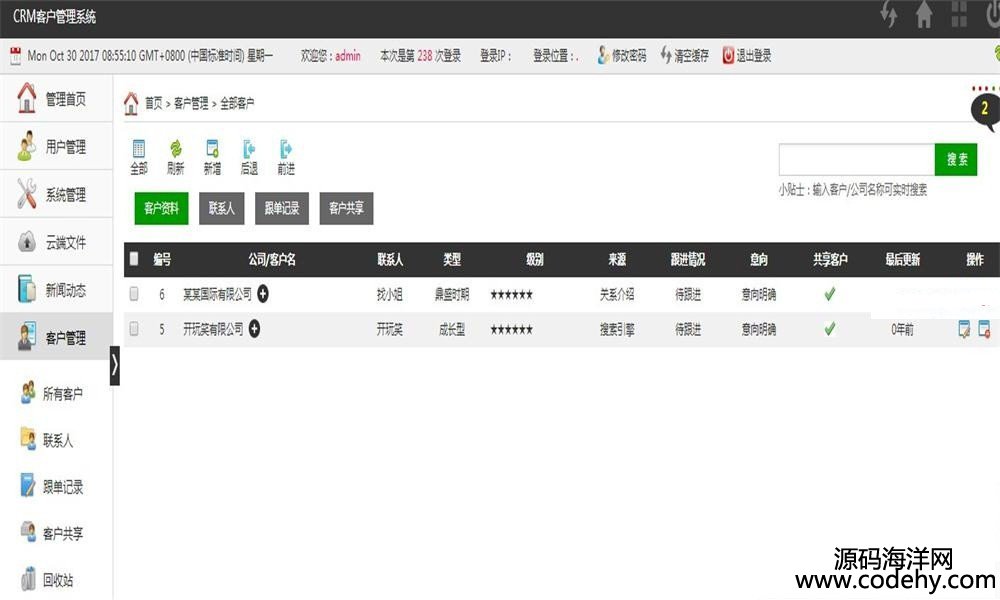The width and height of the screenshot is (1000, 600).
Task: Click the green 搜索 button
Action: click(956, 159)
